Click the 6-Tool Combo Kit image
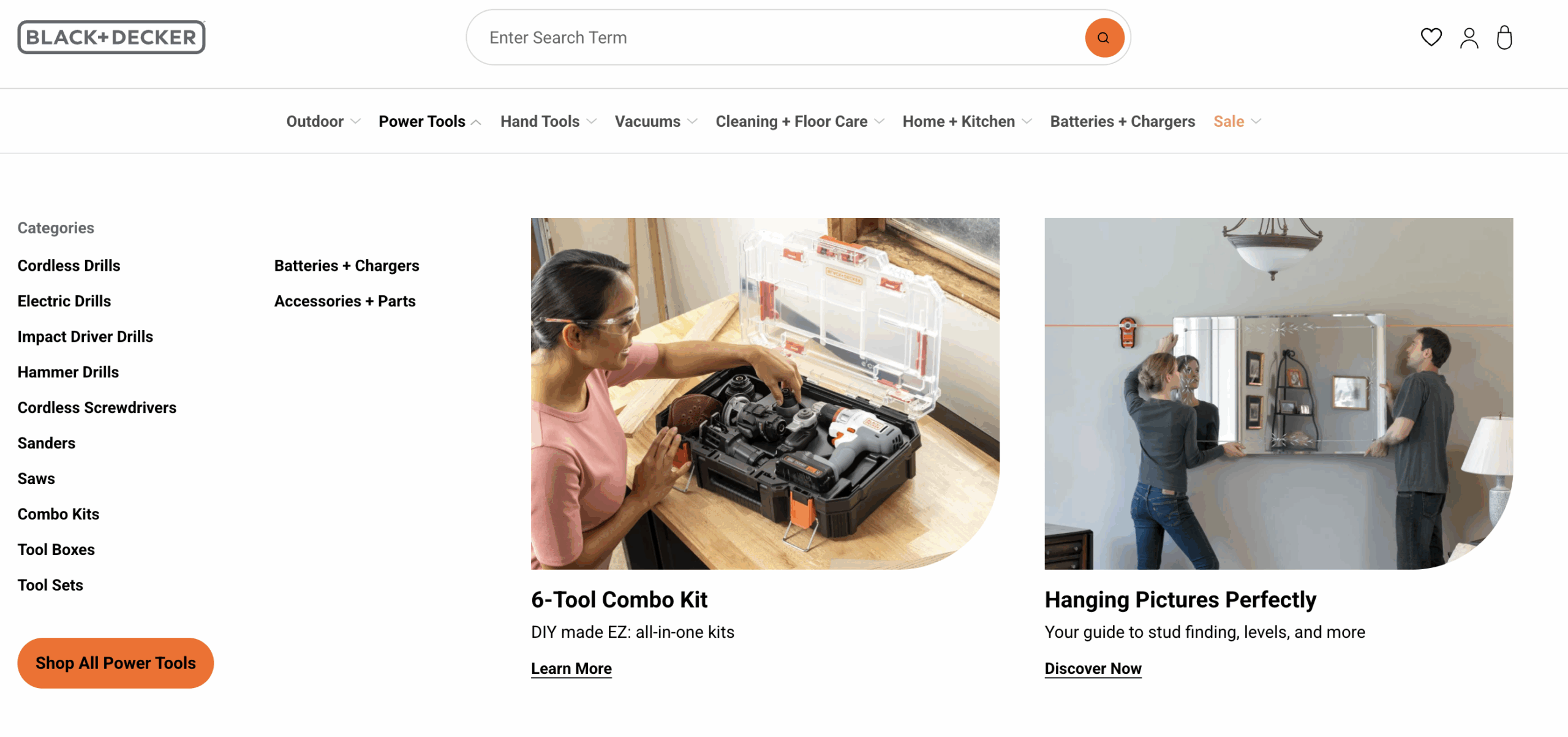This screenshot has height=737, width=1568. click(764, 393)
